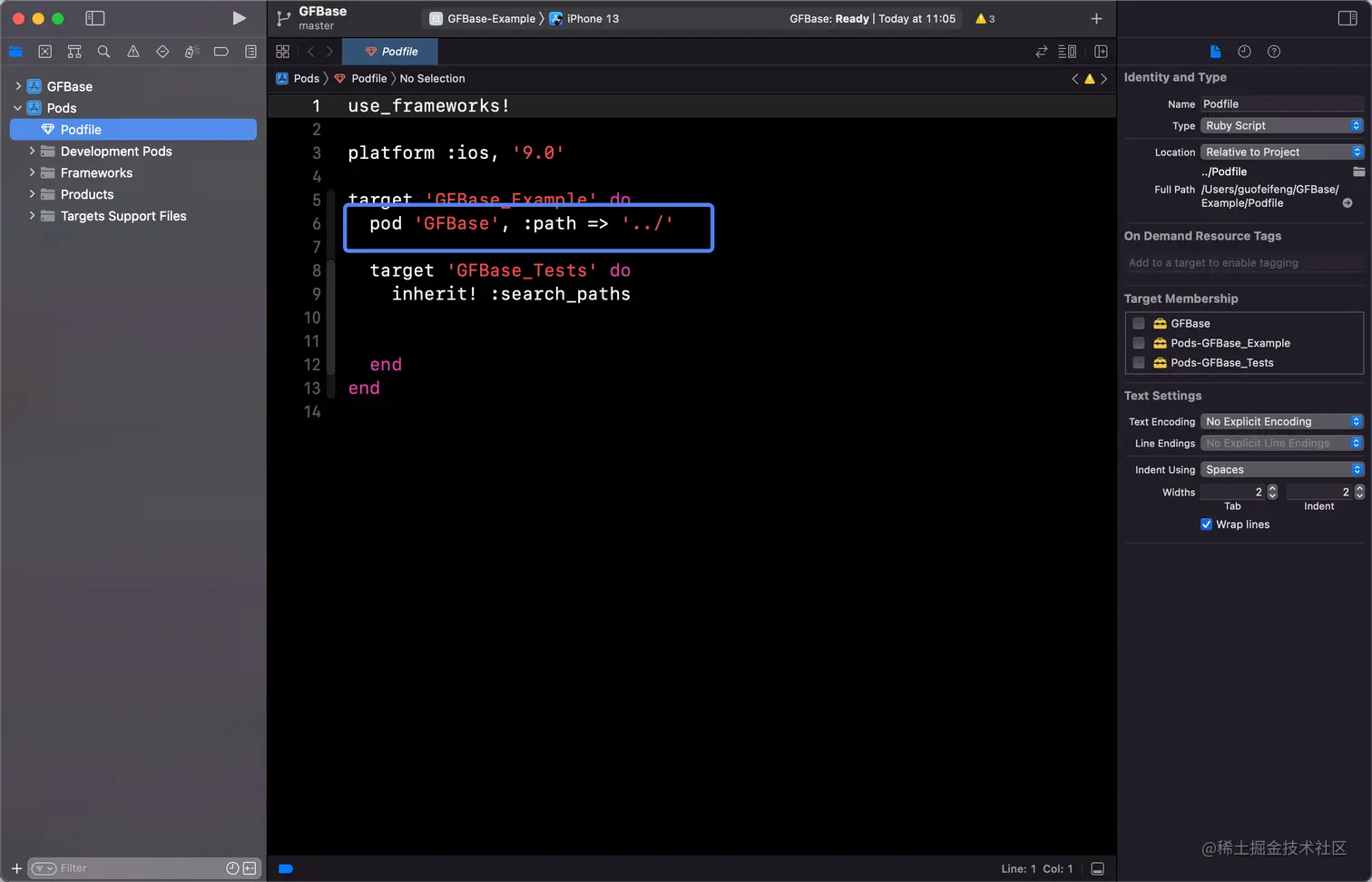Toggle the filter options icon in navigator

pos(44,868)
